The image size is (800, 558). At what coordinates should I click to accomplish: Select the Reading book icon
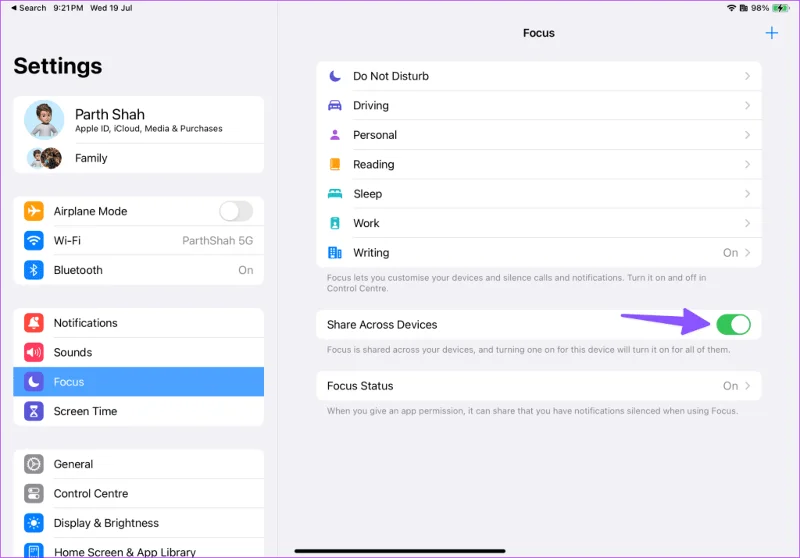pyautogui.click(x=335, y=164)
